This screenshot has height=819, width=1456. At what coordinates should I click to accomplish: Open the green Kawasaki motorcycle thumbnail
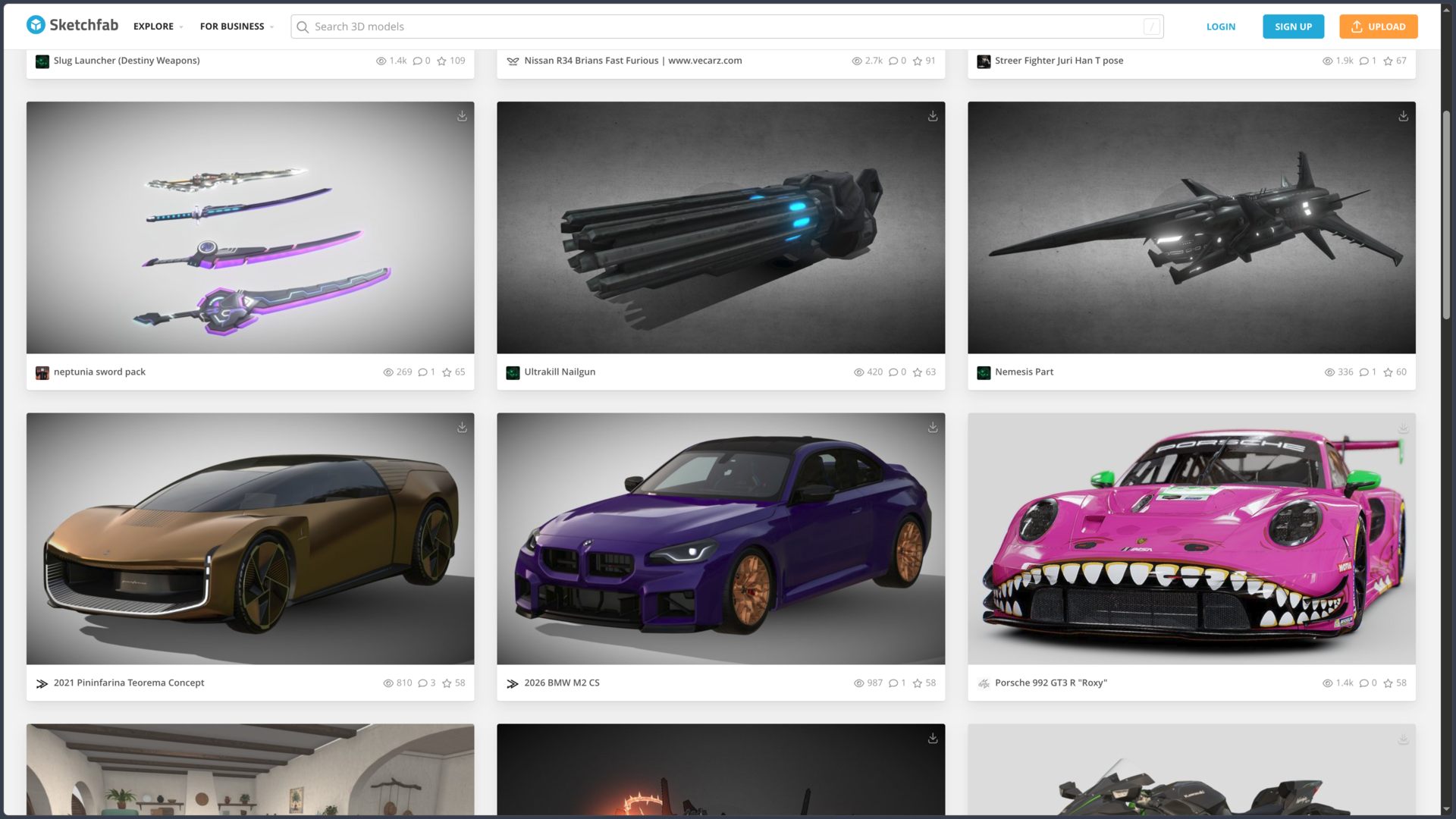click(x=1191, y=770)
